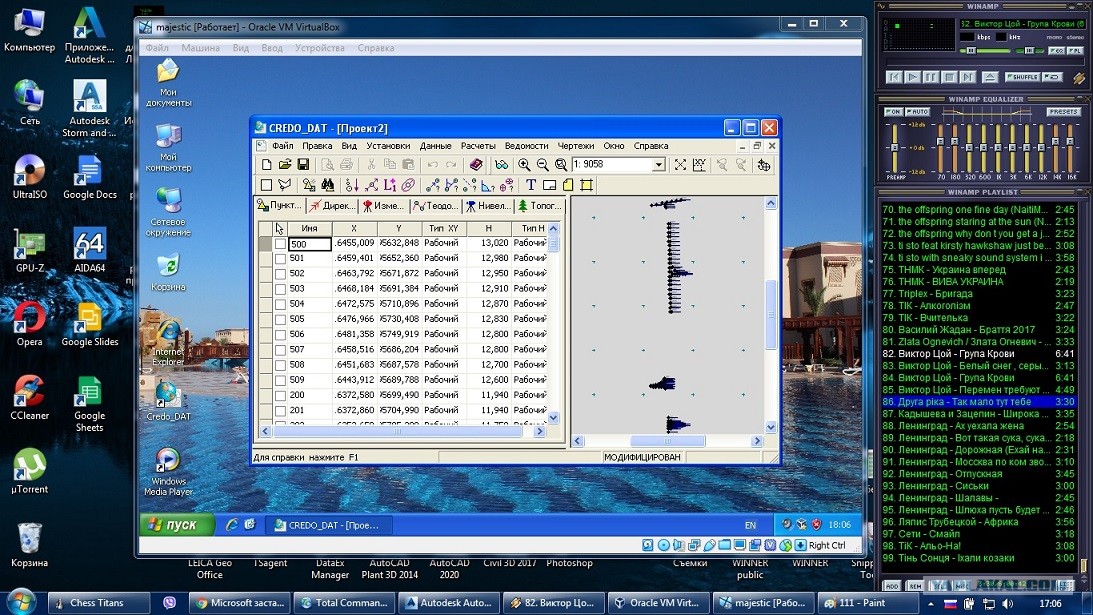Click Winamp stop button
Viewport: 1093px width, 615px height.
coord(949,77)
